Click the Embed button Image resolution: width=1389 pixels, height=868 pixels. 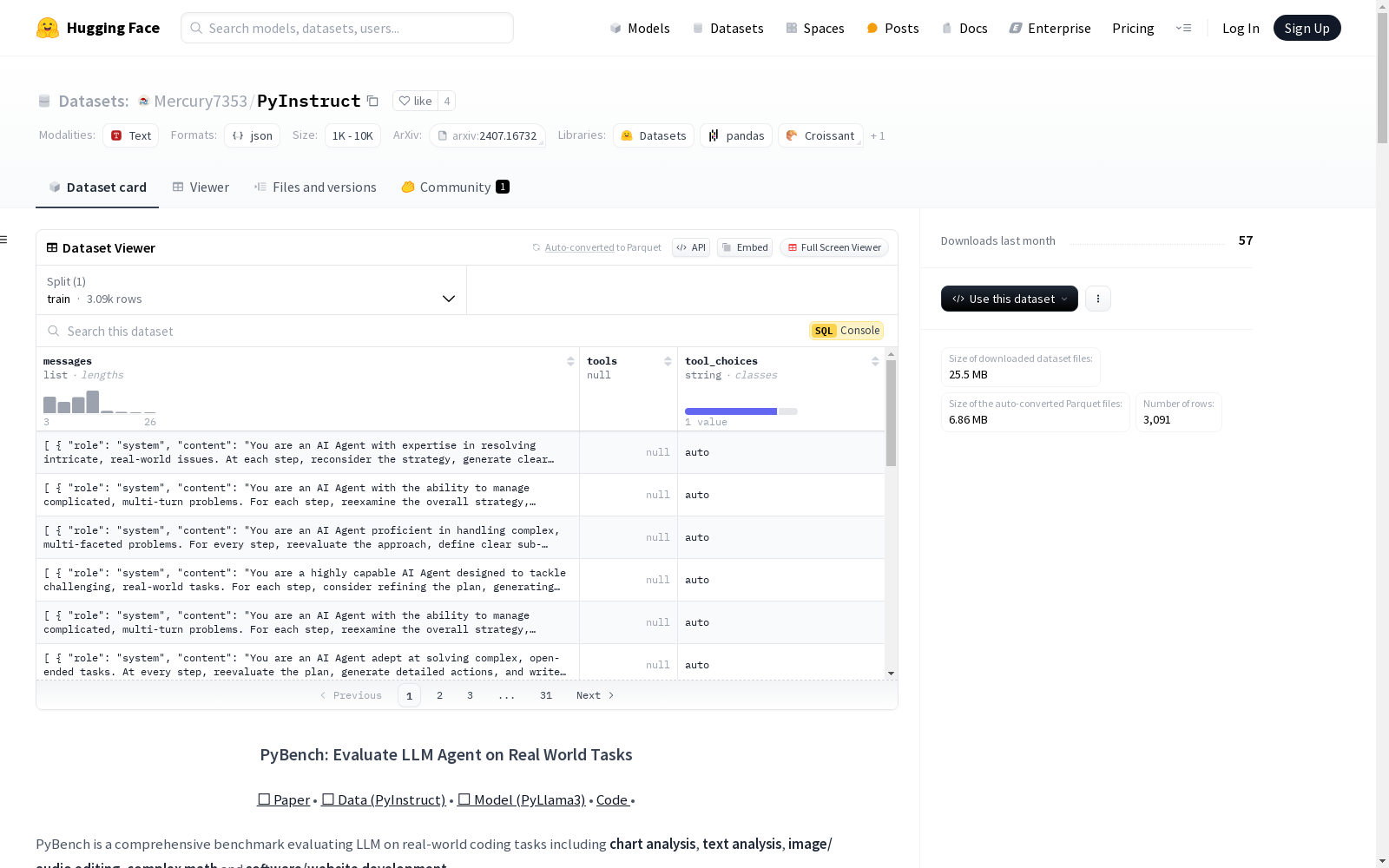tap(745, 247)
